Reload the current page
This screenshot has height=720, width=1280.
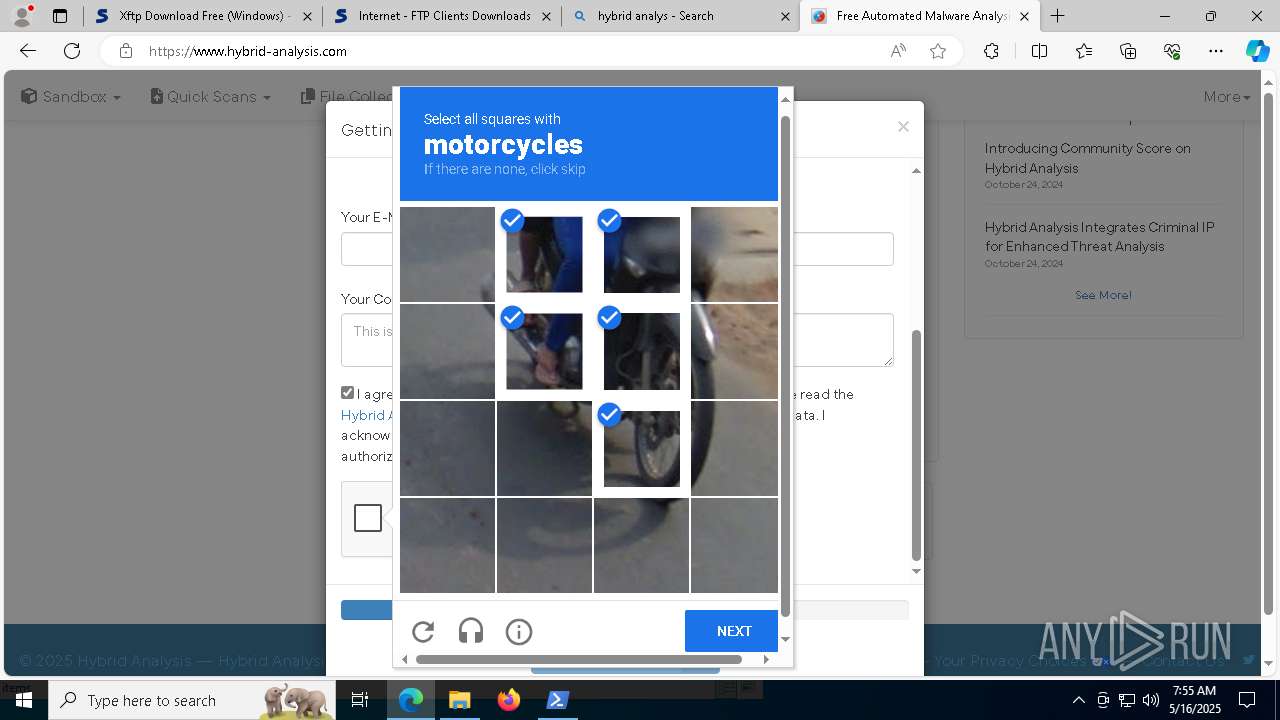tap(72, 51)
